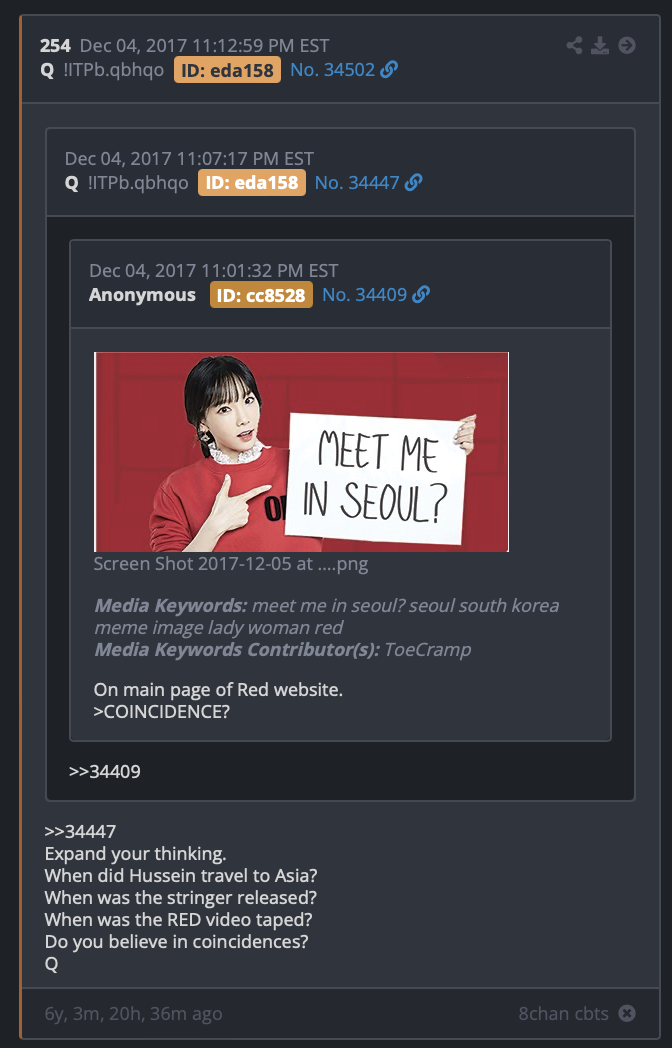This screenshot has width=672, height=1048.
Task: Click the ID: cc8528 badge on the Anonymous post
Action: pyautogui.click(x=261, y=295)
